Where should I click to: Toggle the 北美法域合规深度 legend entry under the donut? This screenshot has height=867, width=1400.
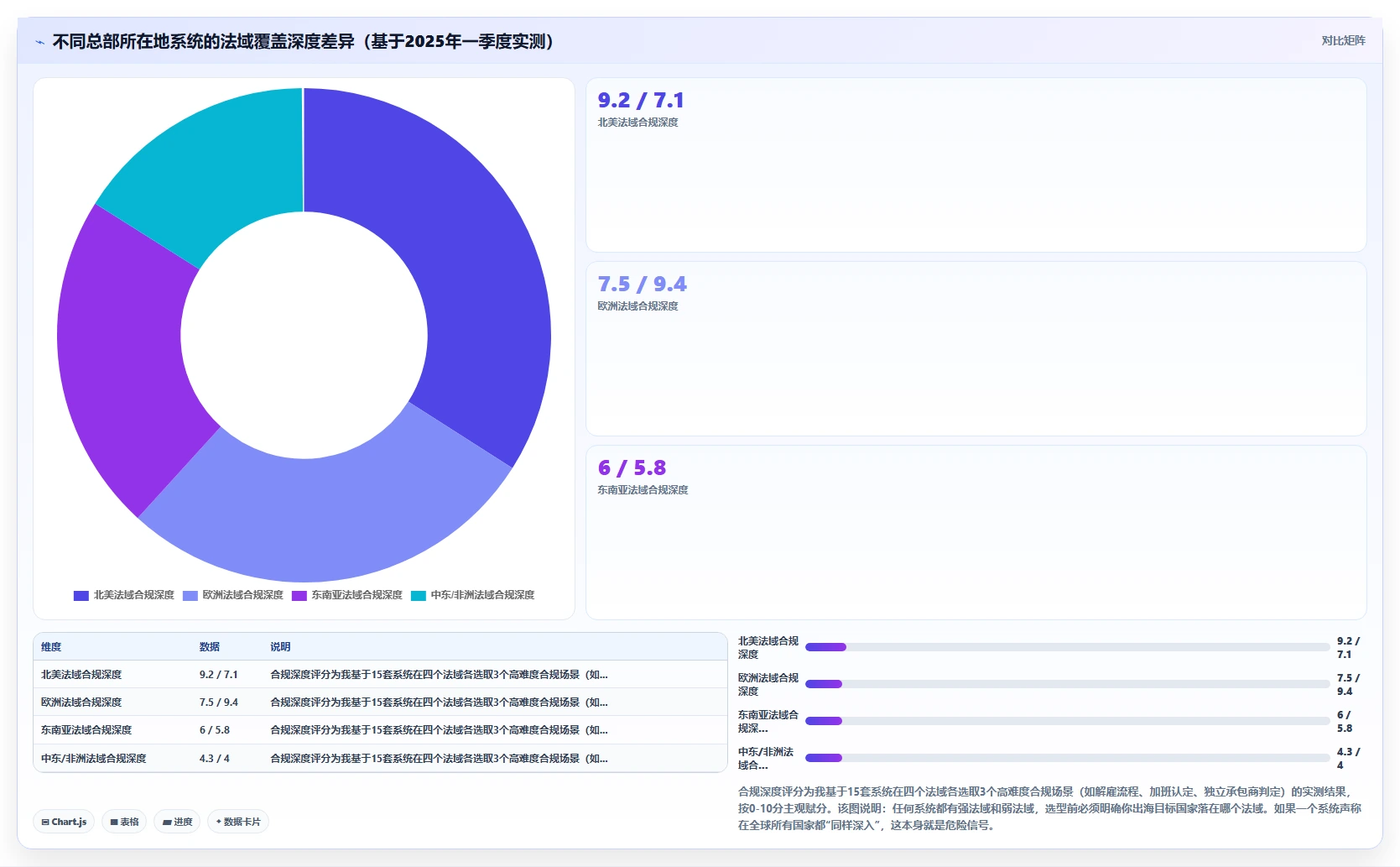pyautogui.click(x=124, y=595)
